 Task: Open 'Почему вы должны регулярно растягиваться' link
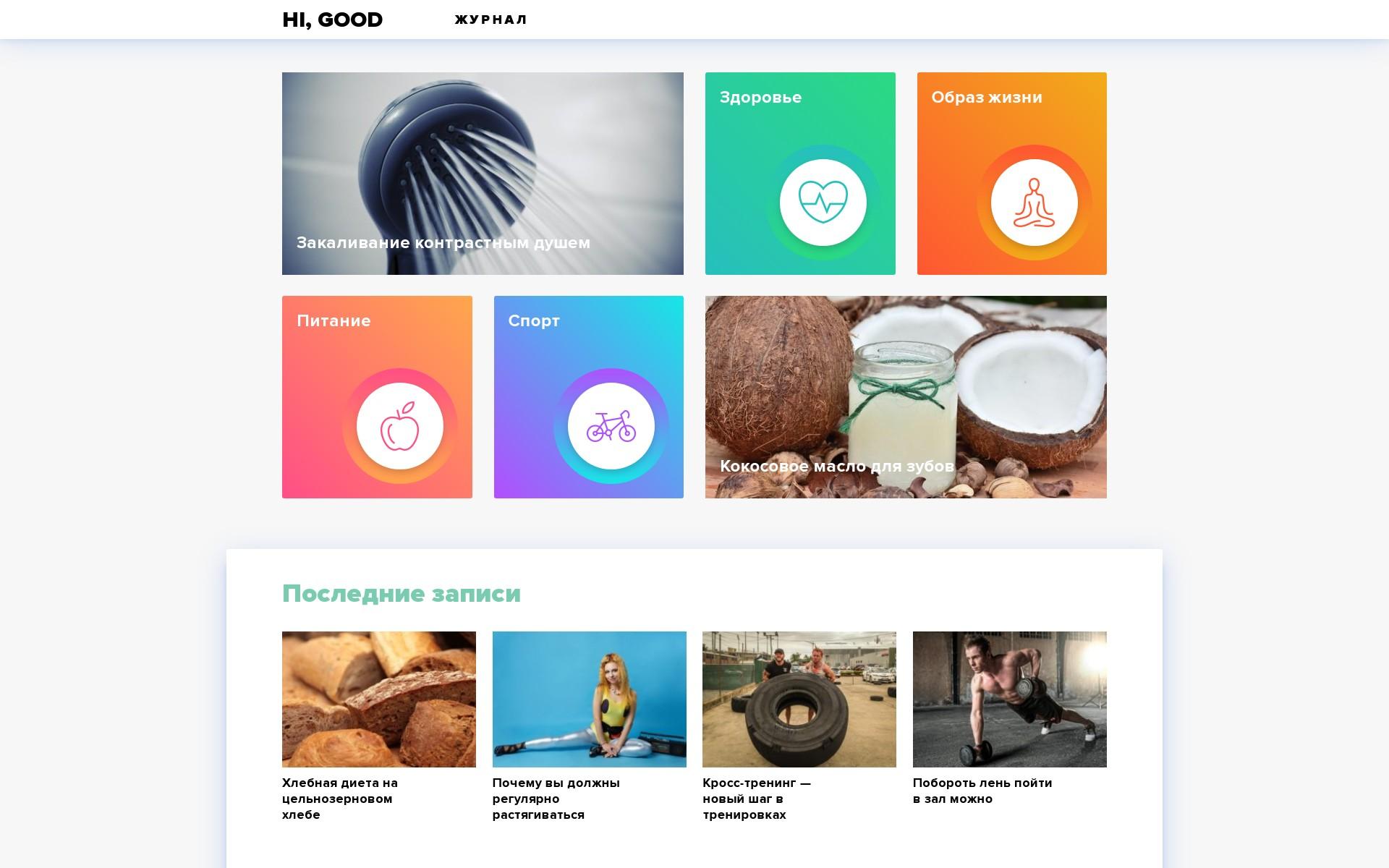pyautogui.click(x=556, y=799)
